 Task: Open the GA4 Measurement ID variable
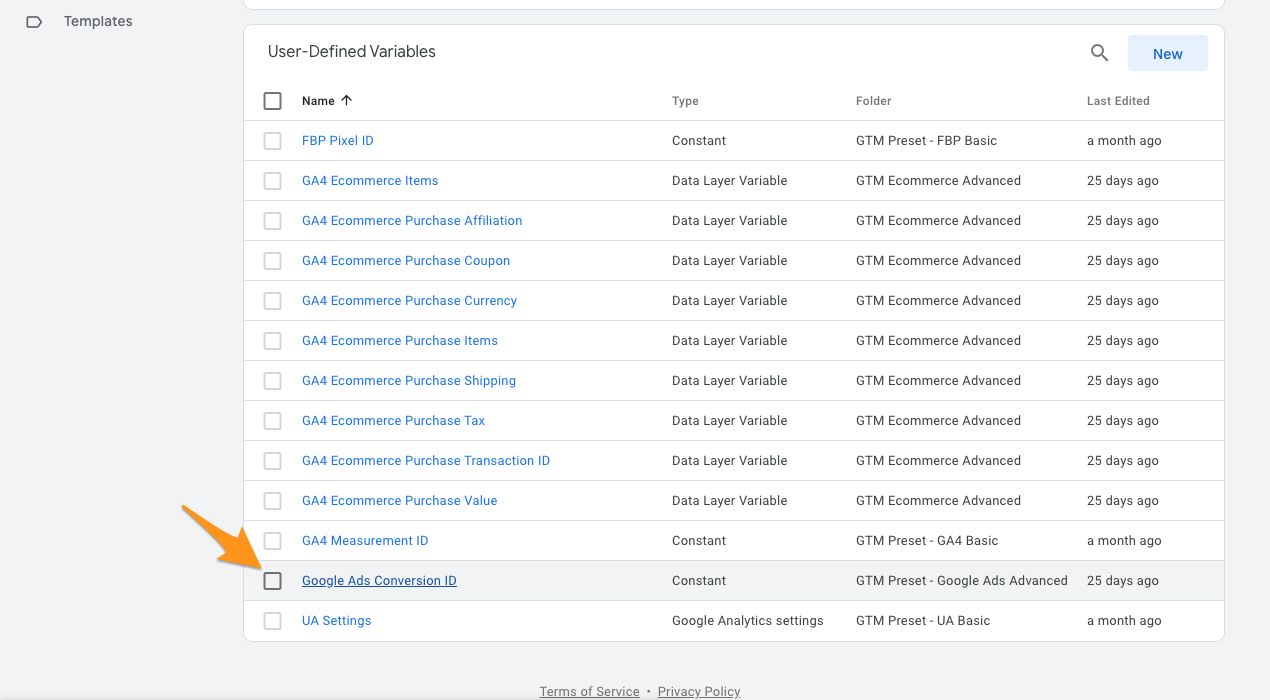tap(365, 541)
